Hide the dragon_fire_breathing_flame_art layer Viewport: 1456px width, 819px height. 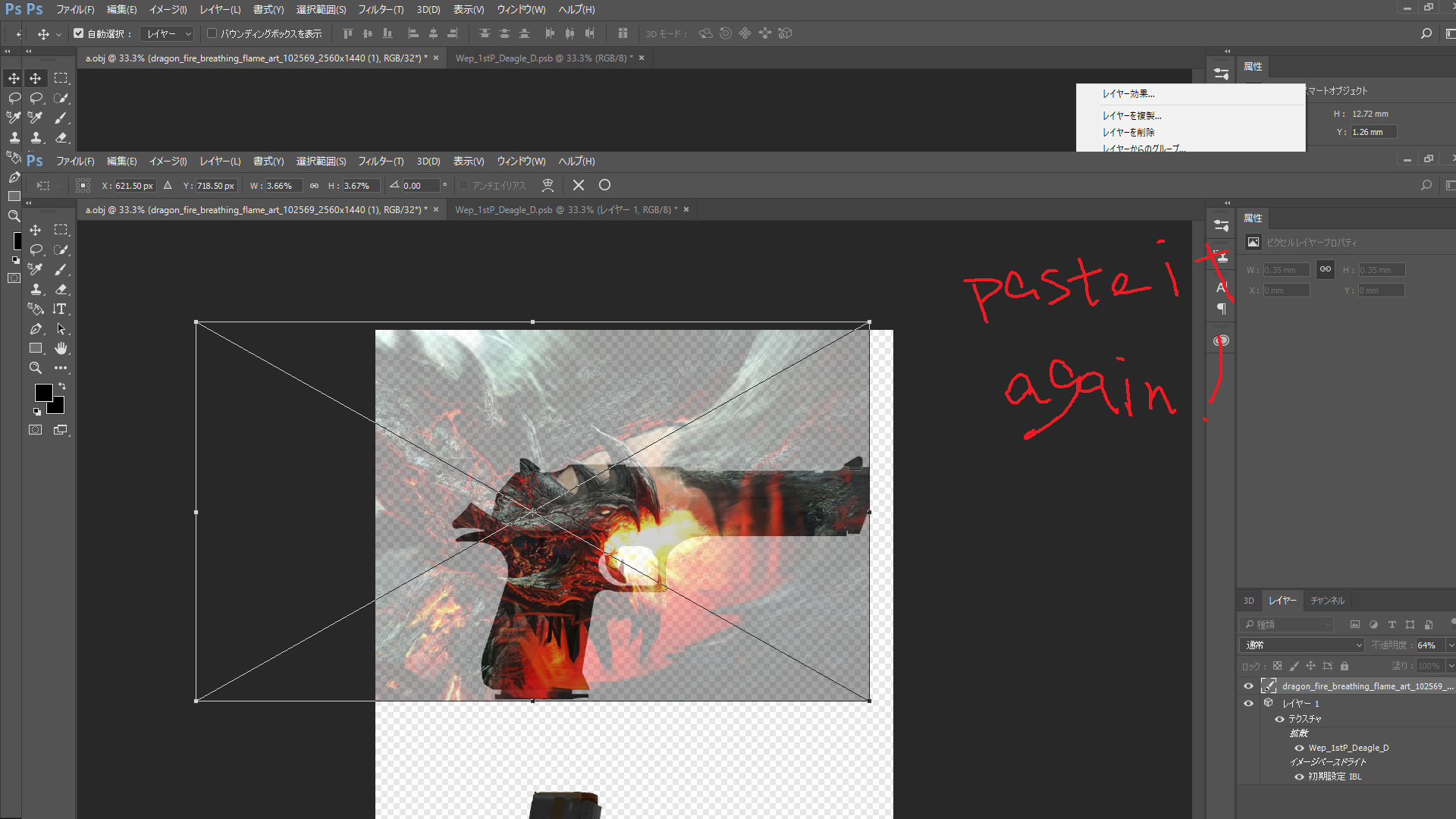[1248, 686]
